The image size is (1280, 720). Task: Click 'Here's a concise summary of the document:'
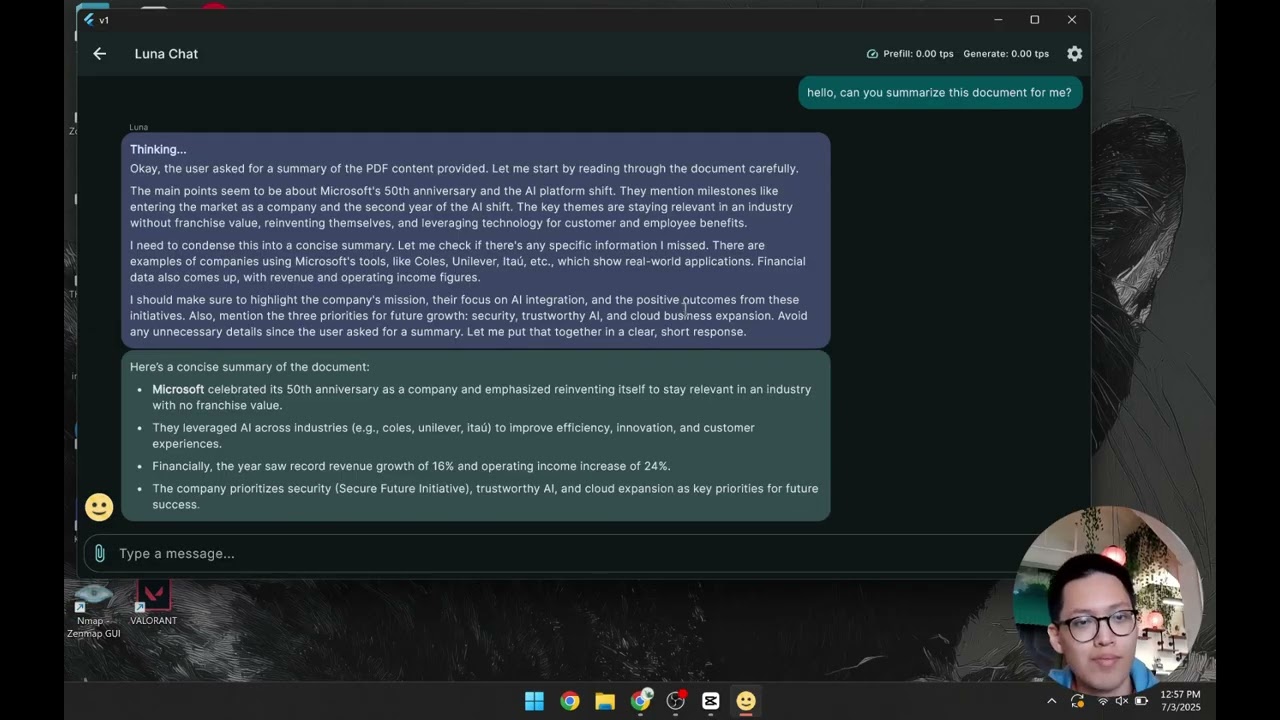pos(249,367)
